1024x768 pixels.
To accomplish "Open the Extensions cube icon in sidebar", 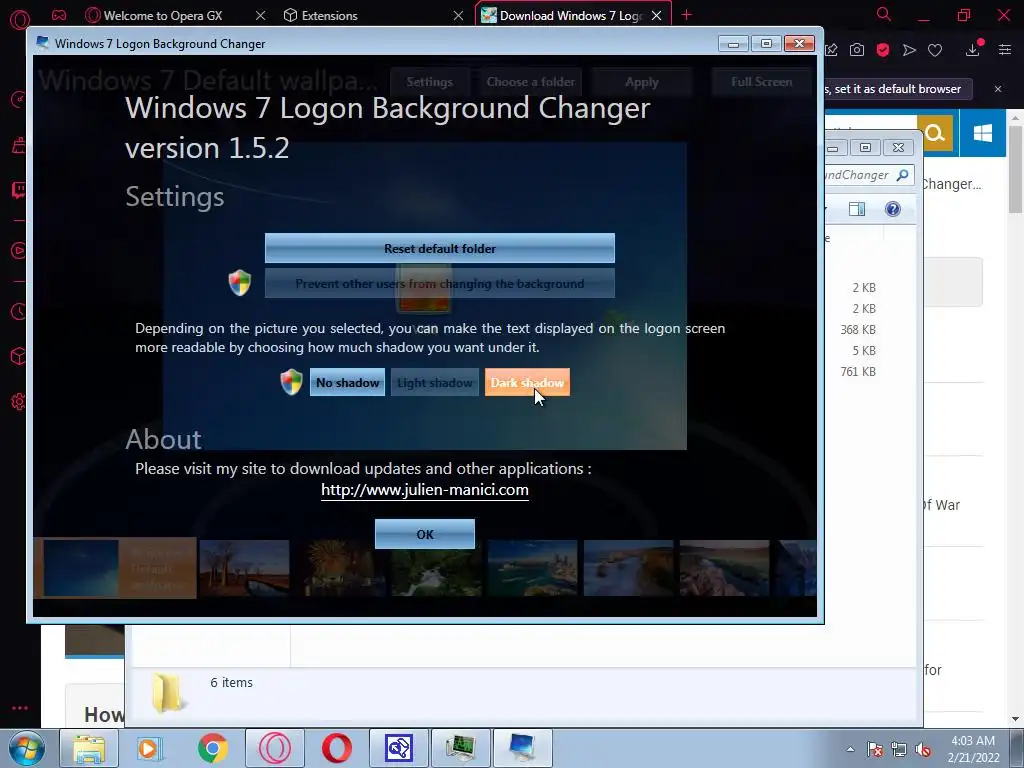I will (19, 357).
